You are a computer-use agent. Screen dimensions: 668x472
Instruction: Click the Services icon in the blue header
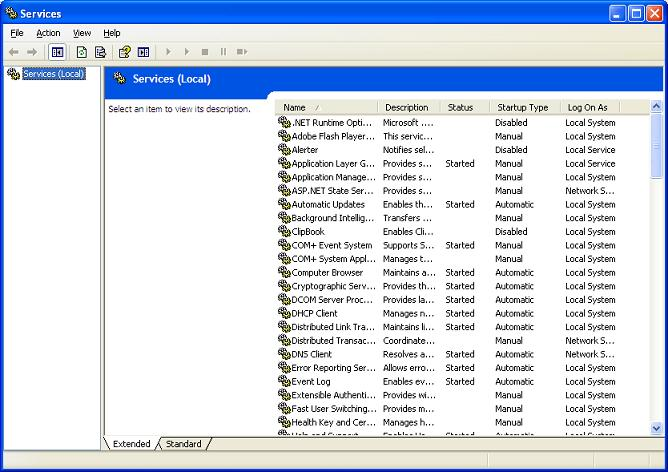pos(120,79)
